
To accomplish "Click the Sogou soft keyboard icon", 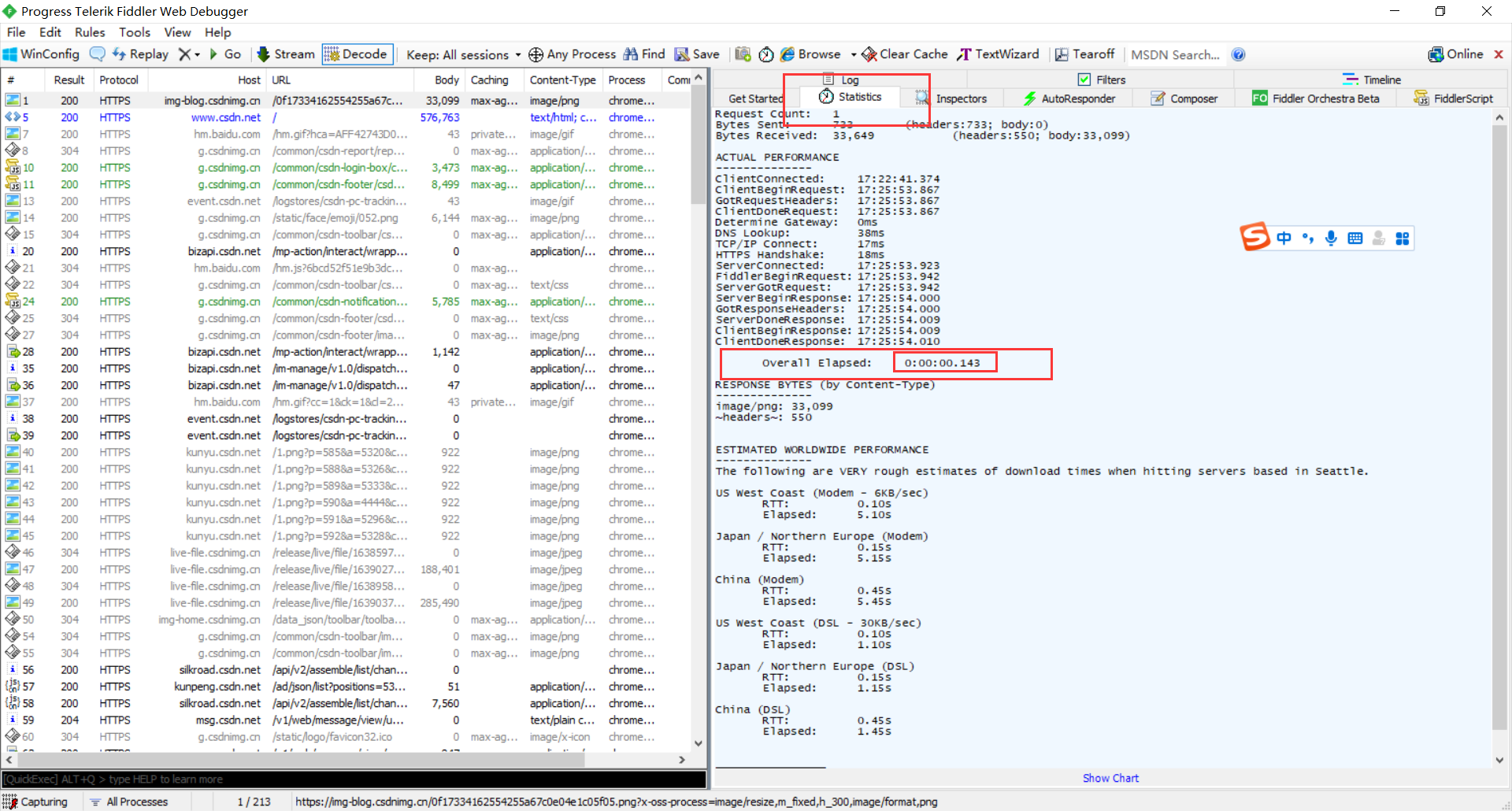I will tap(1354, 238).
